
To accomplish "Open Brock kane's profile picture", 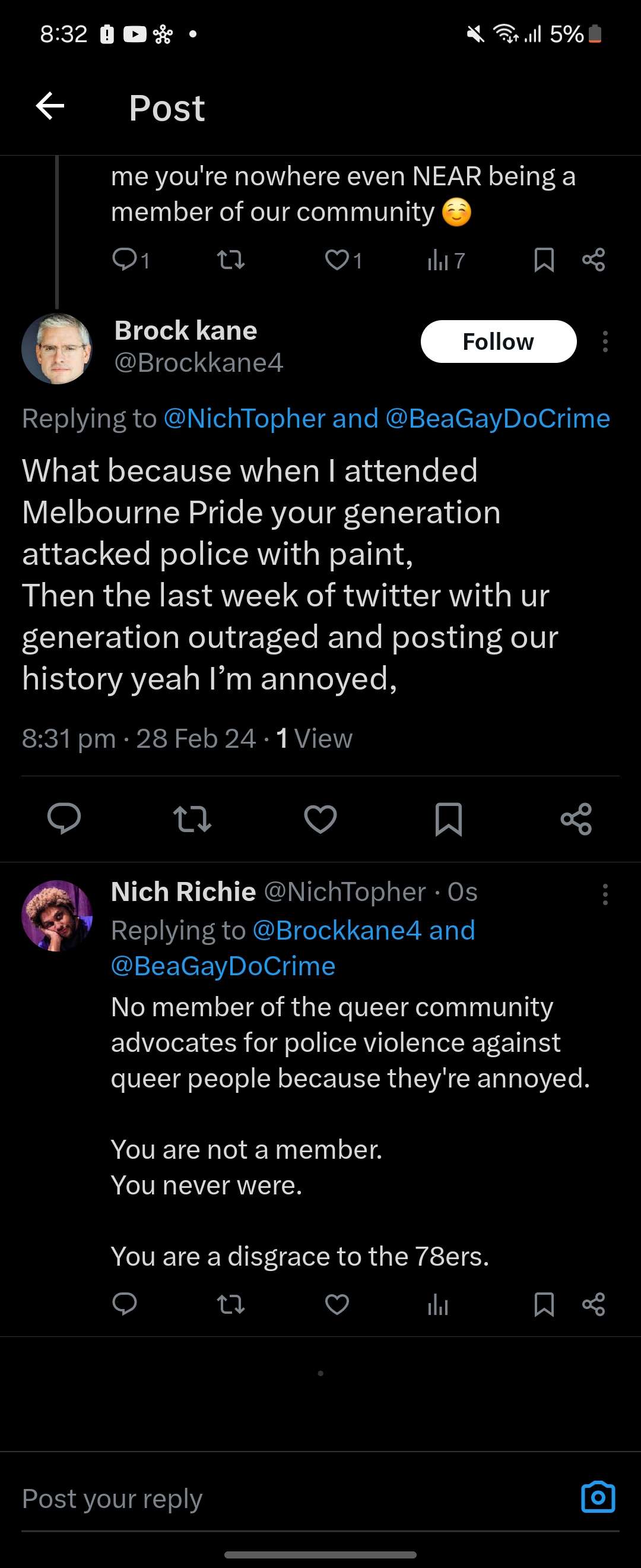I will tap(56, 348).
